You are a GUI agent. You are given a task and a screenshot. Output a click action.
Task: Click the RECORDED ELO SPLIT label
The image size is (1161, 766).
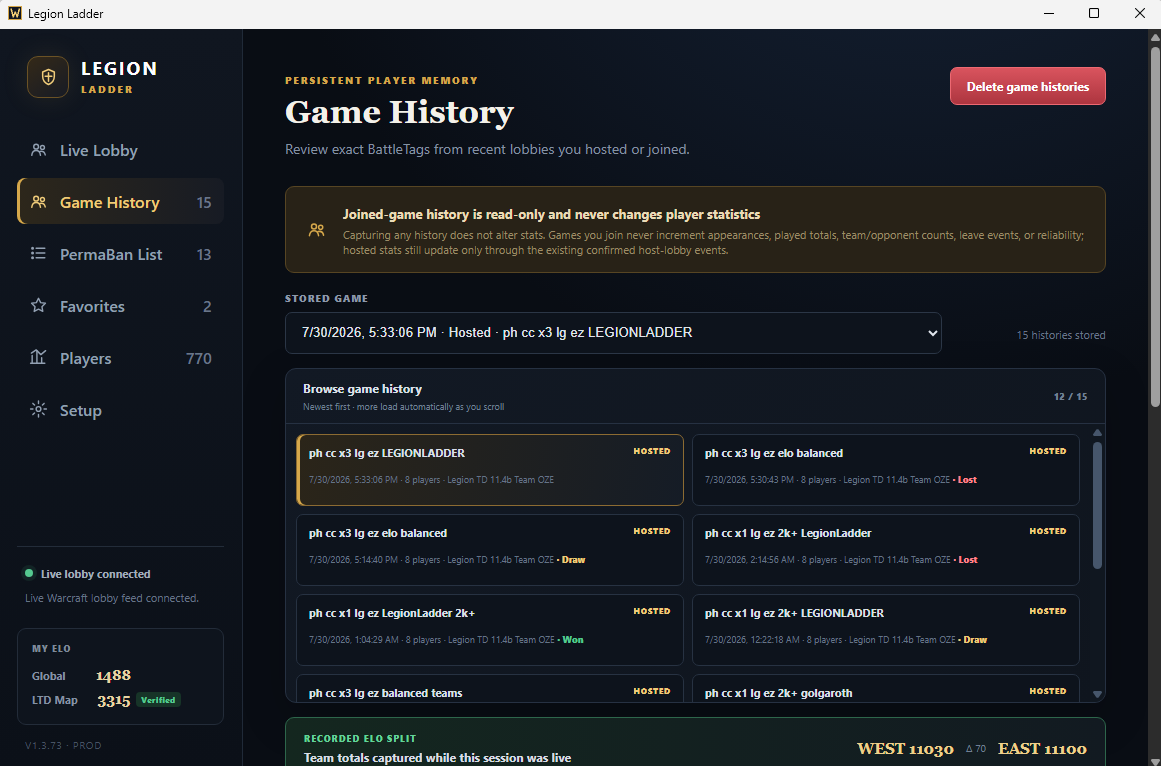[360, 739]
